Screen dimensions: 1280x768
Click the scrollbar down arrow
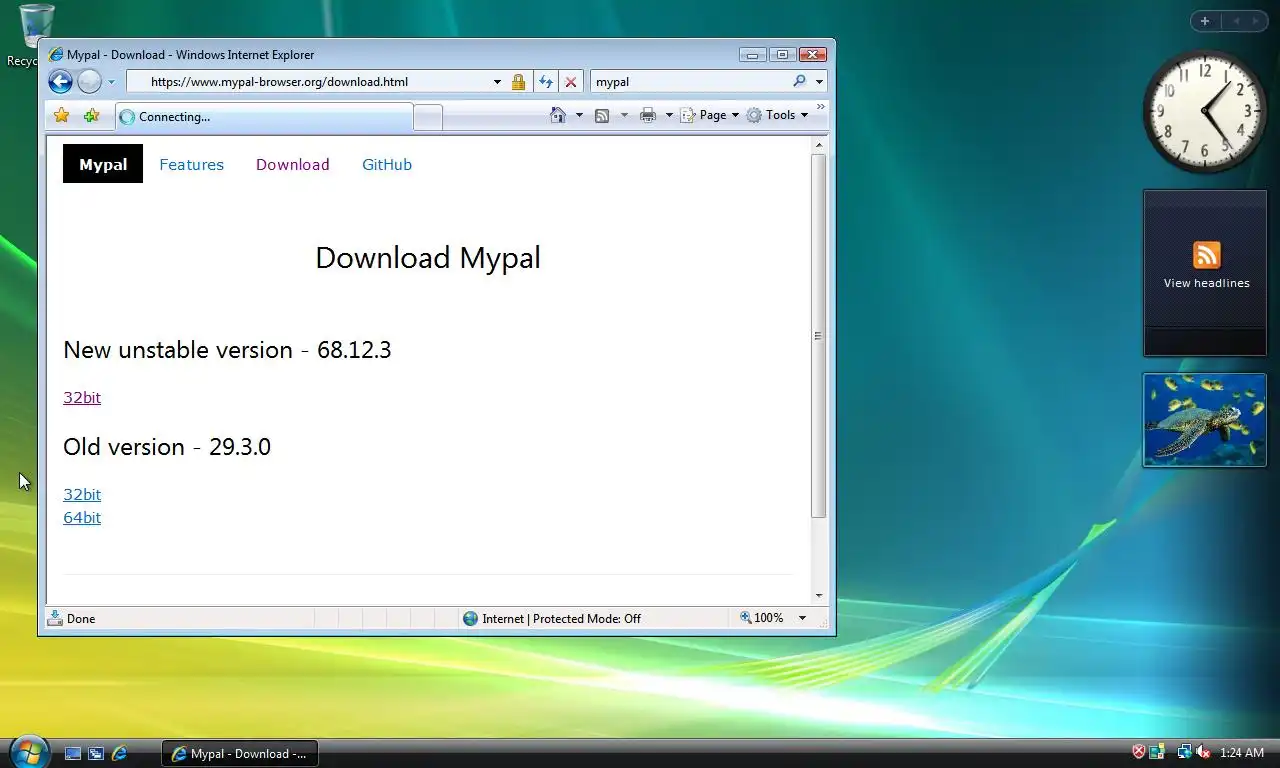click(818, 595)
